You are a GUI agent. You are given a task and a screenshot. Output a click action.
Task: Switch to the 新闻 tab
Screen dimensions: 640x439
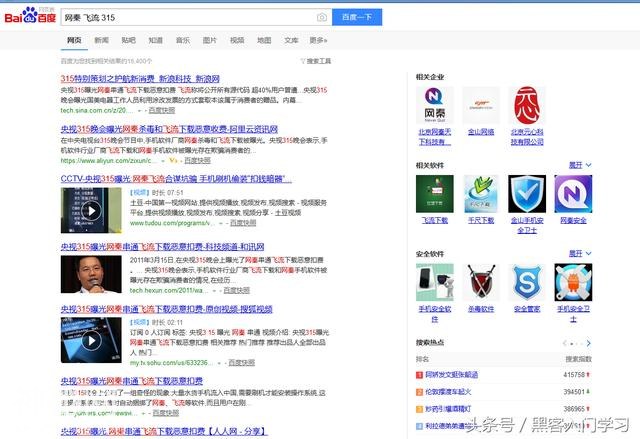point(102,40)
